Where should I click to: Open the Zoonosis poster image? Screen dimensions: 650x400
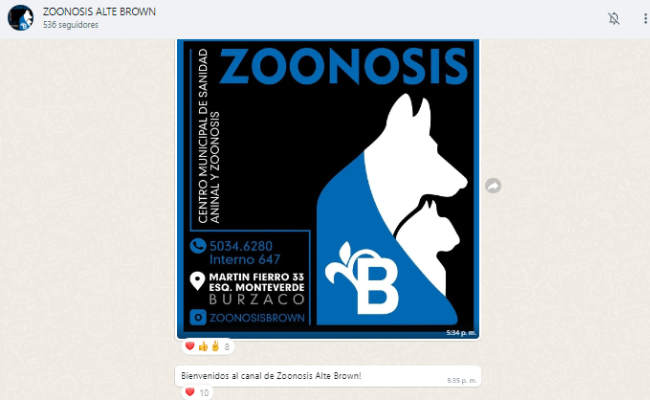[328, 189]
